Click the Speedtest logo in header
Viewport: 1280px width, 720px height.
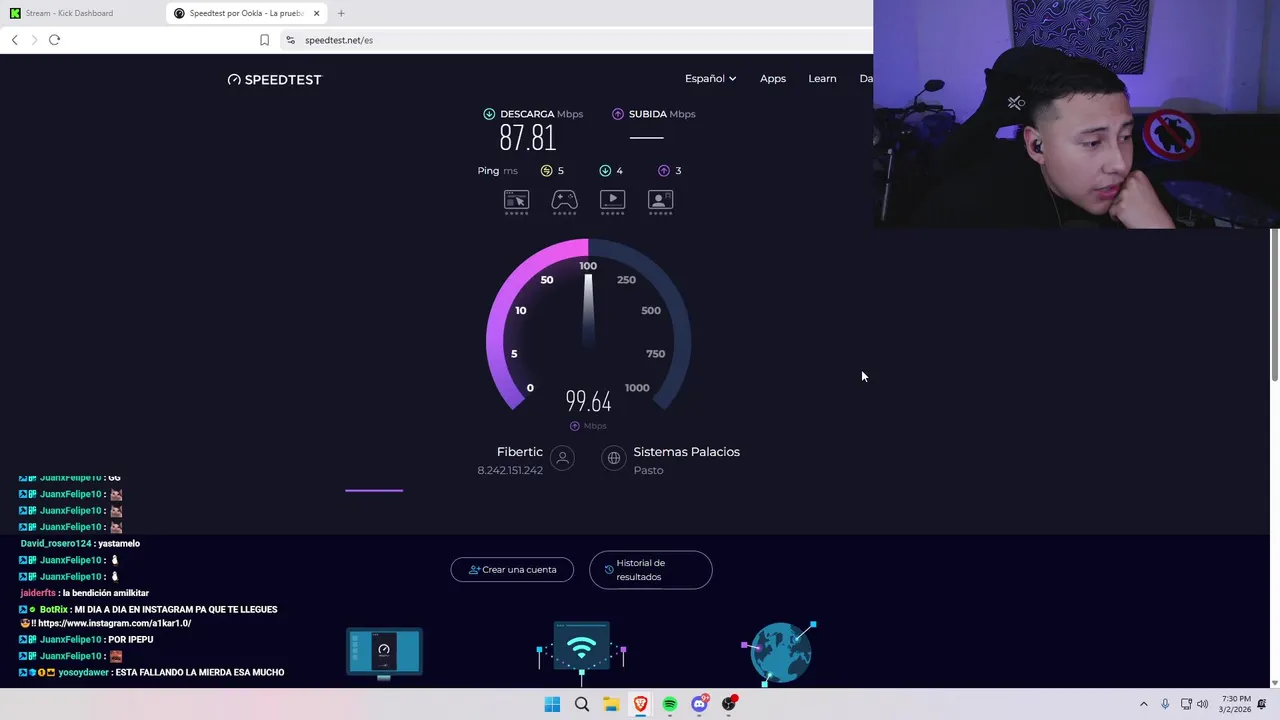click(x=275, y=79)
